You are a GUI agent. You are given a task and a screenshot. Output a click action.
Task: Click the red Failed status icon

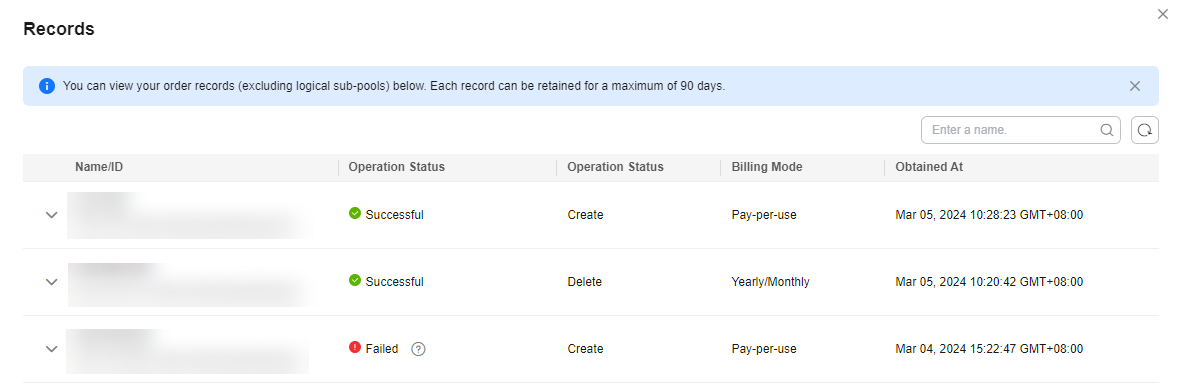[355, 348]
